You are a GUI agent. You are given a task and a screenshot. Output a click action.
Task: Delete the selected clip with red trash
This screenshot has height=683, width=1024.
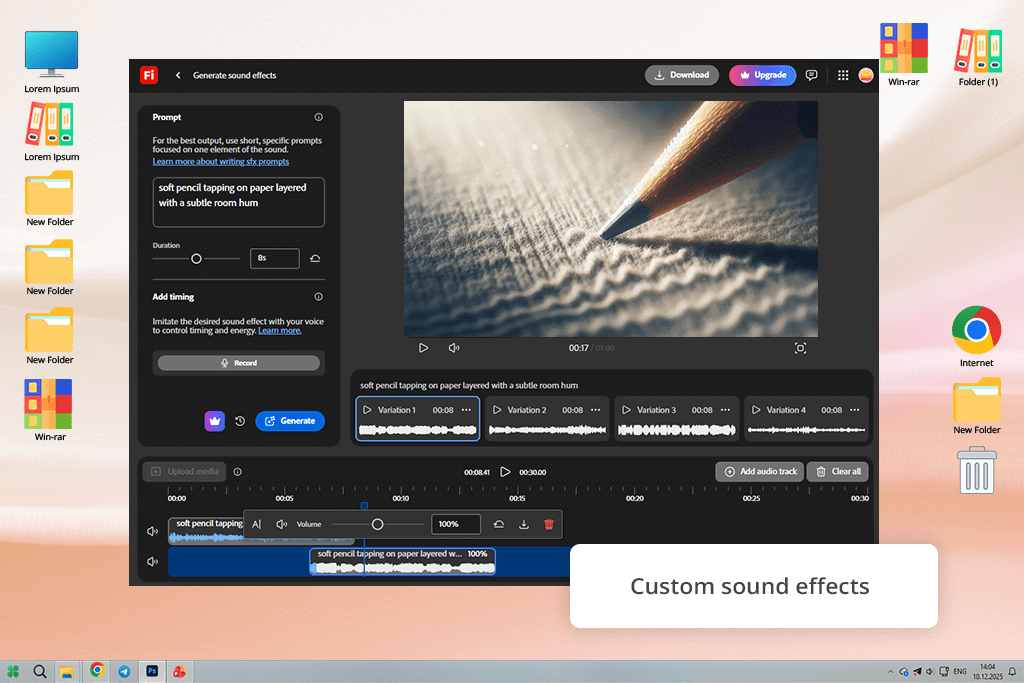(549, 524)
